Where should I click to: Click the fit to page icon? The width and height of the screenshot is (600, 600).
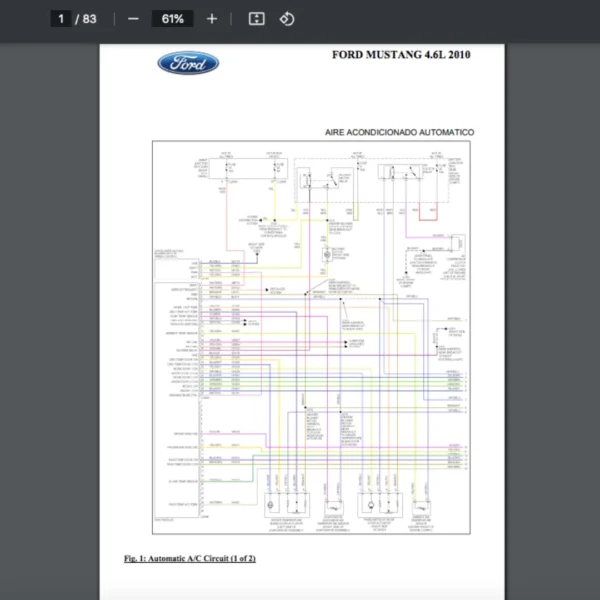tap(256, 19)
